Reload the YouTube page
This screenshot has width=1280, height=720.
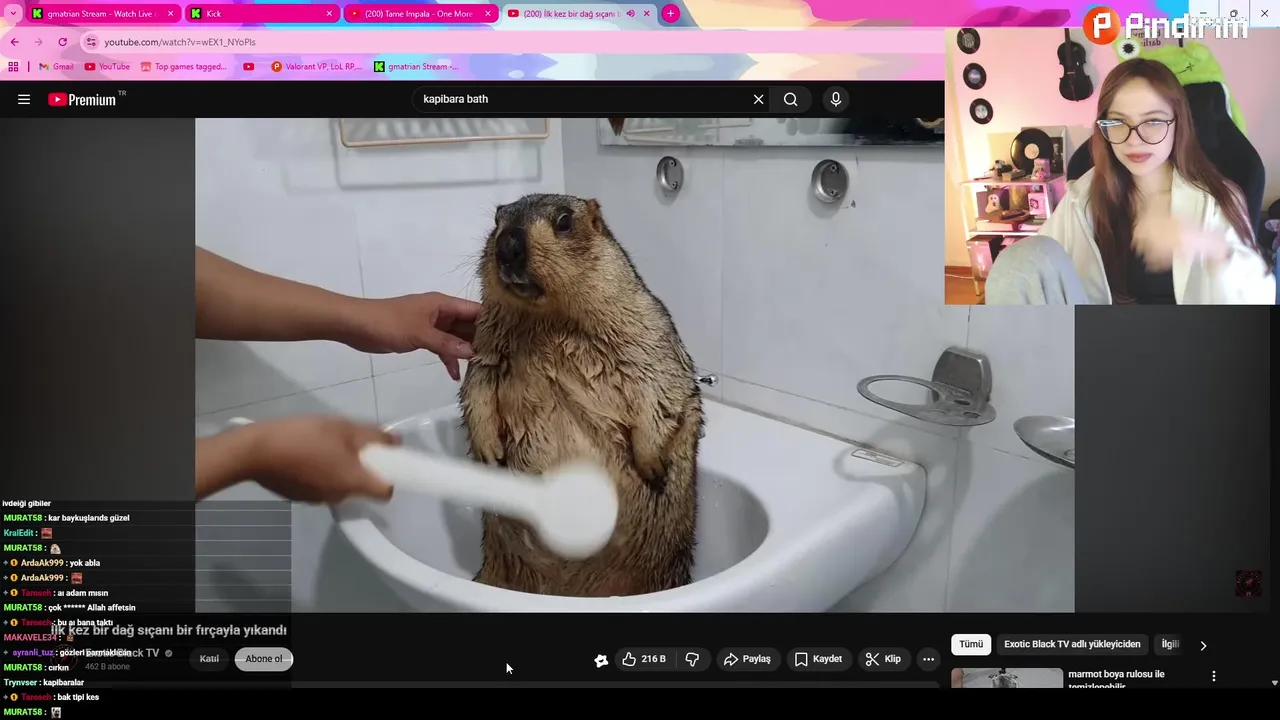(x=63, y=42)
